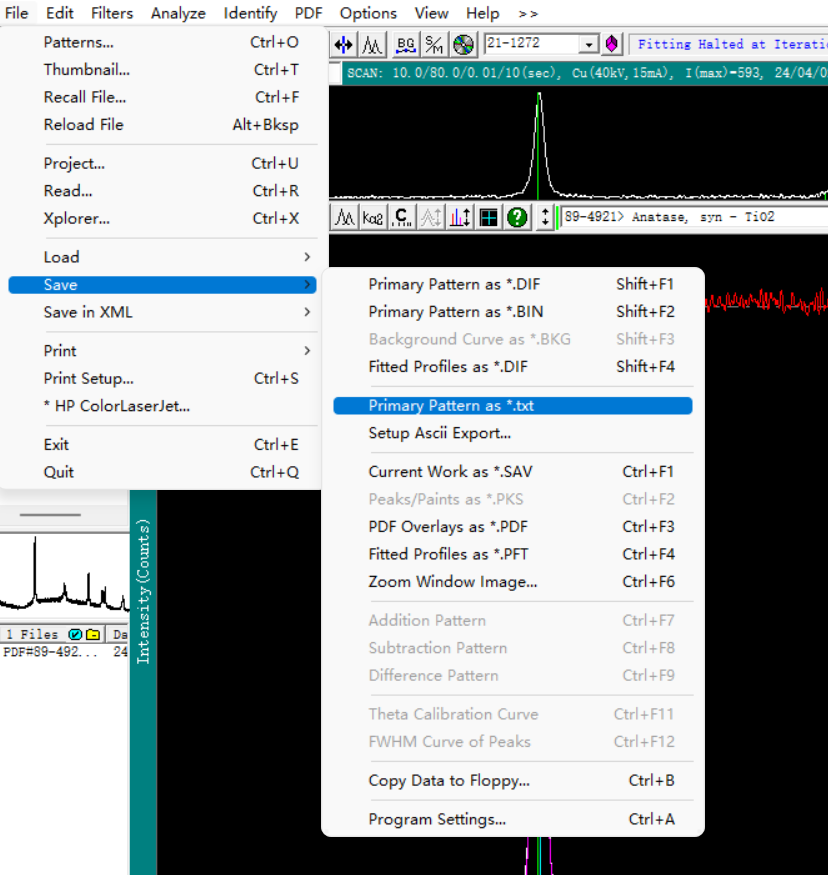Click the colored bars intensity scale icon
Image resolution: width=828 pixels, height=875 pixels.
coord(460,217)
